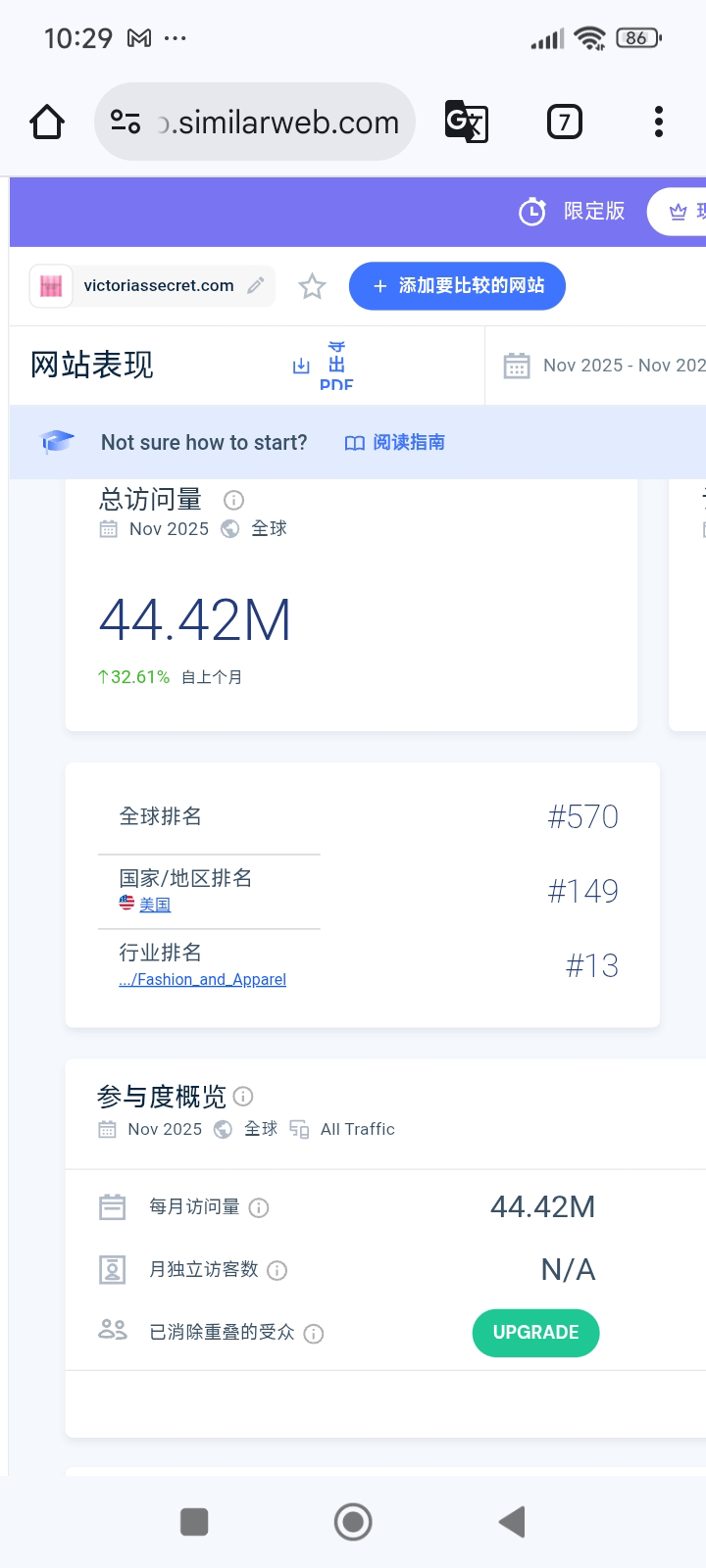The image size is (706, 1568).
Task: Tap the 行业排名 row label
Action: pos(161,953)
